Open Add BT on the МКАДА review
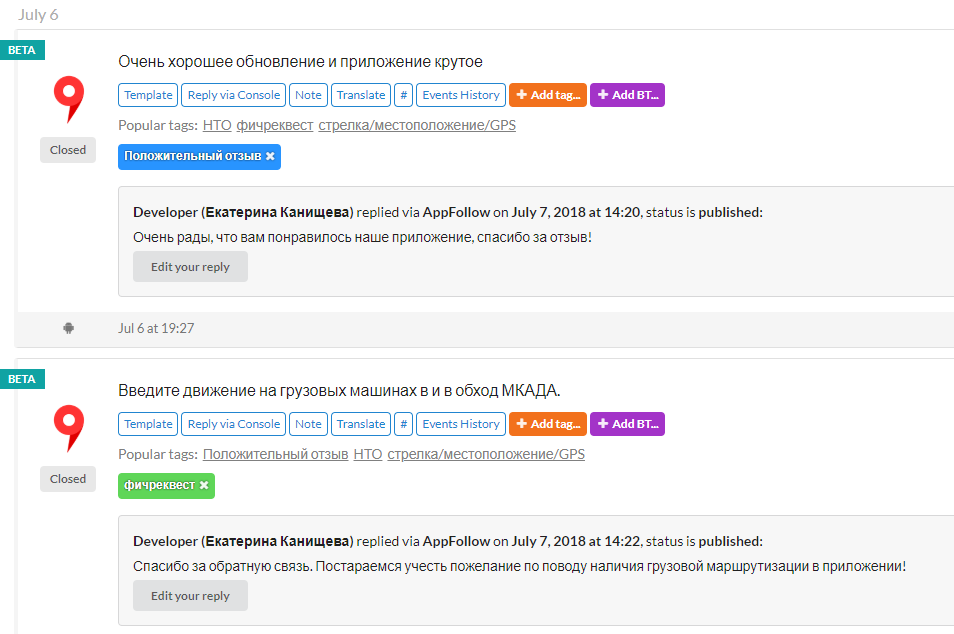This screenshot has width=954, height=634. [627, 424]
